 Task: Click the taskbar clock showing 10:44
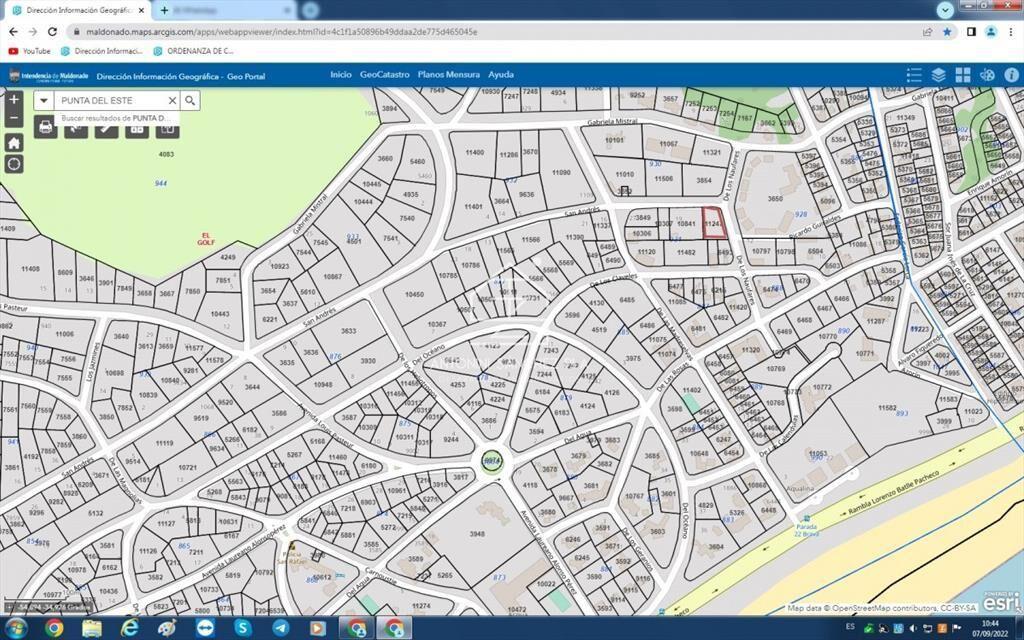coord(990,628)
